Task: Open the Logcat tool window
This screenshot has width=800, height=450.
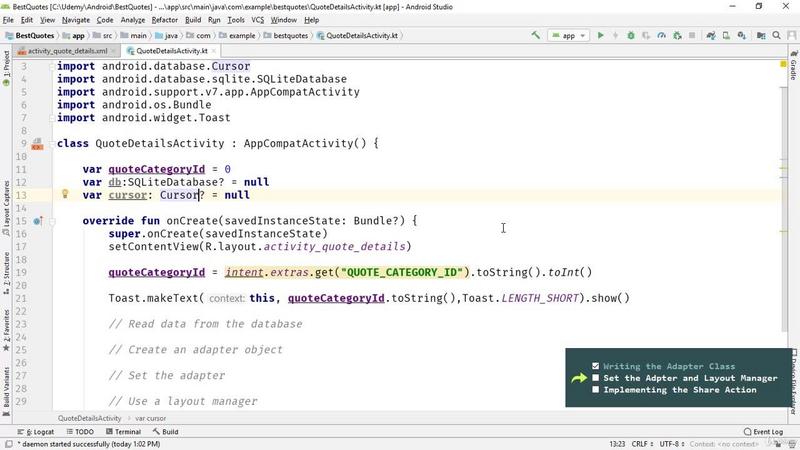Action: click(x=36, y=432)
